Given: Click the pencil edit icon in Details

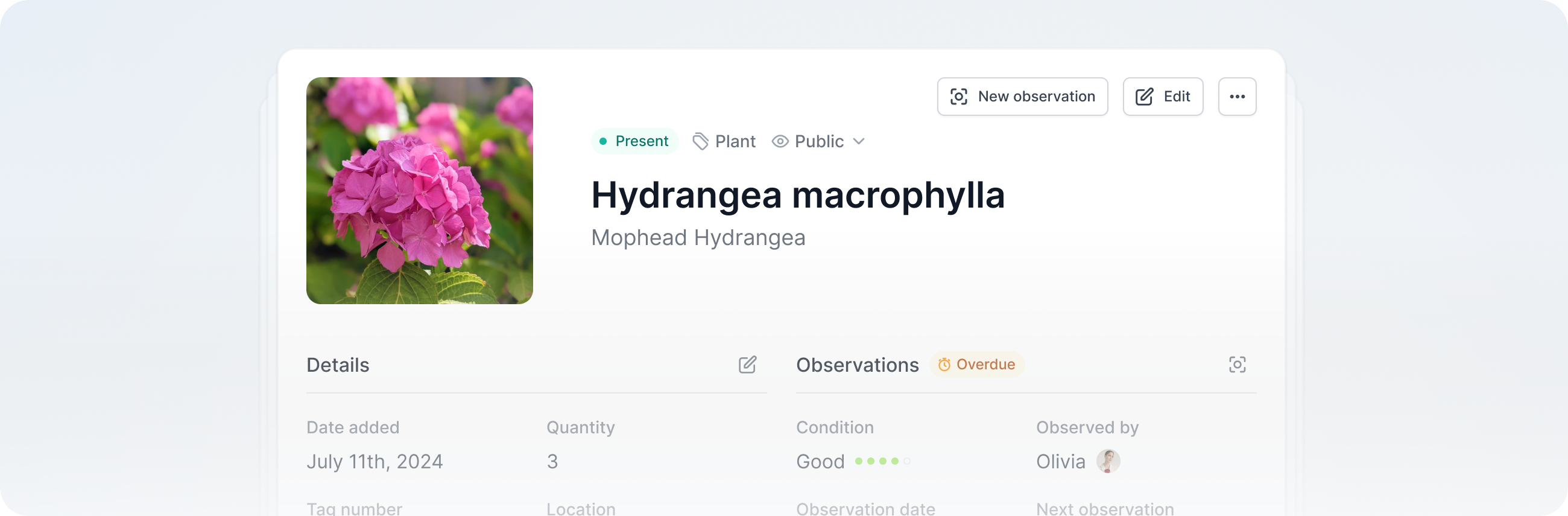Looking at the screenshot, I should coord(747,365).
